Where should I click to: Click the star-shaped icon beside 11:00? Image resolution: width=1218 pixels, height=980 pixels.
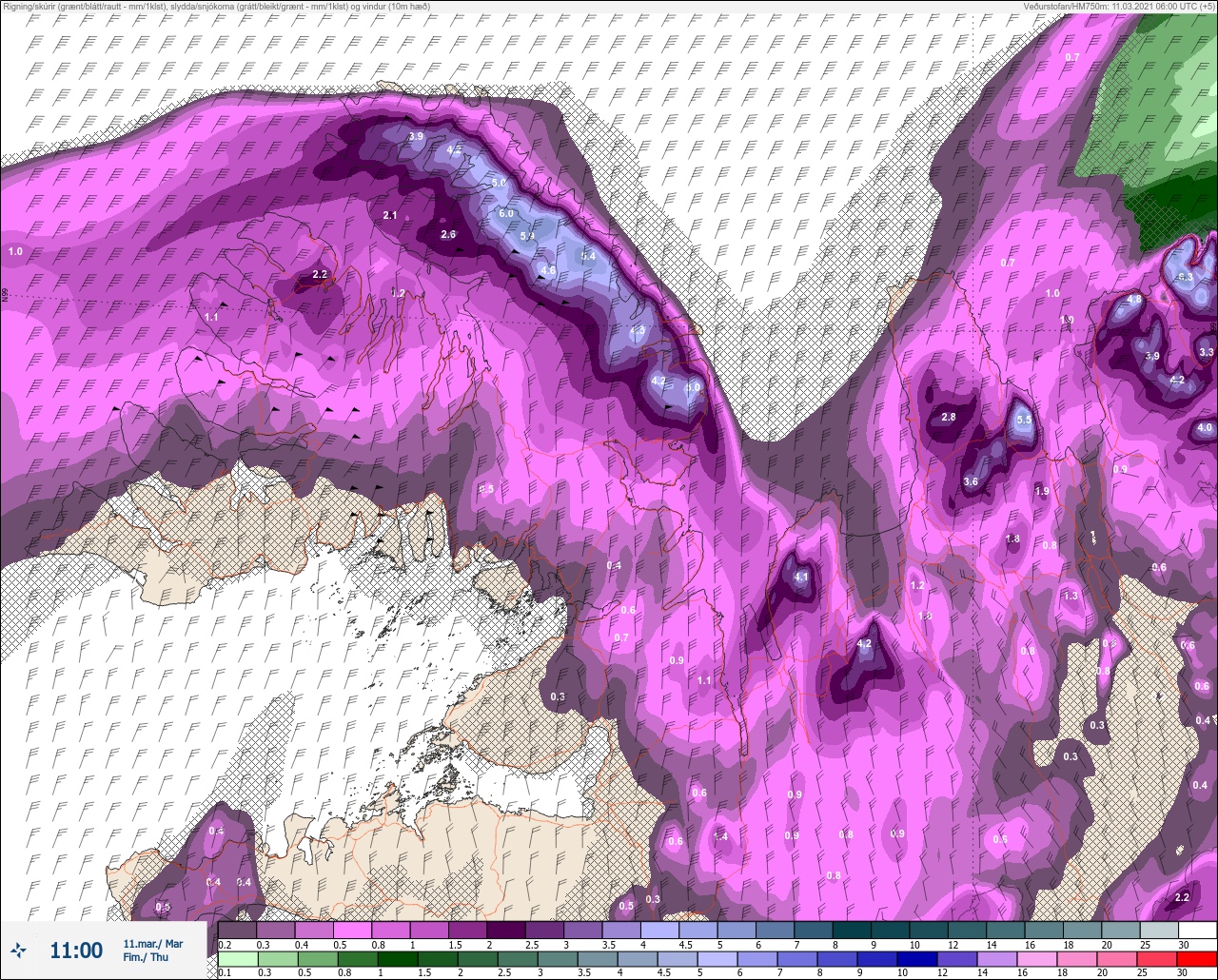(18, 950)
